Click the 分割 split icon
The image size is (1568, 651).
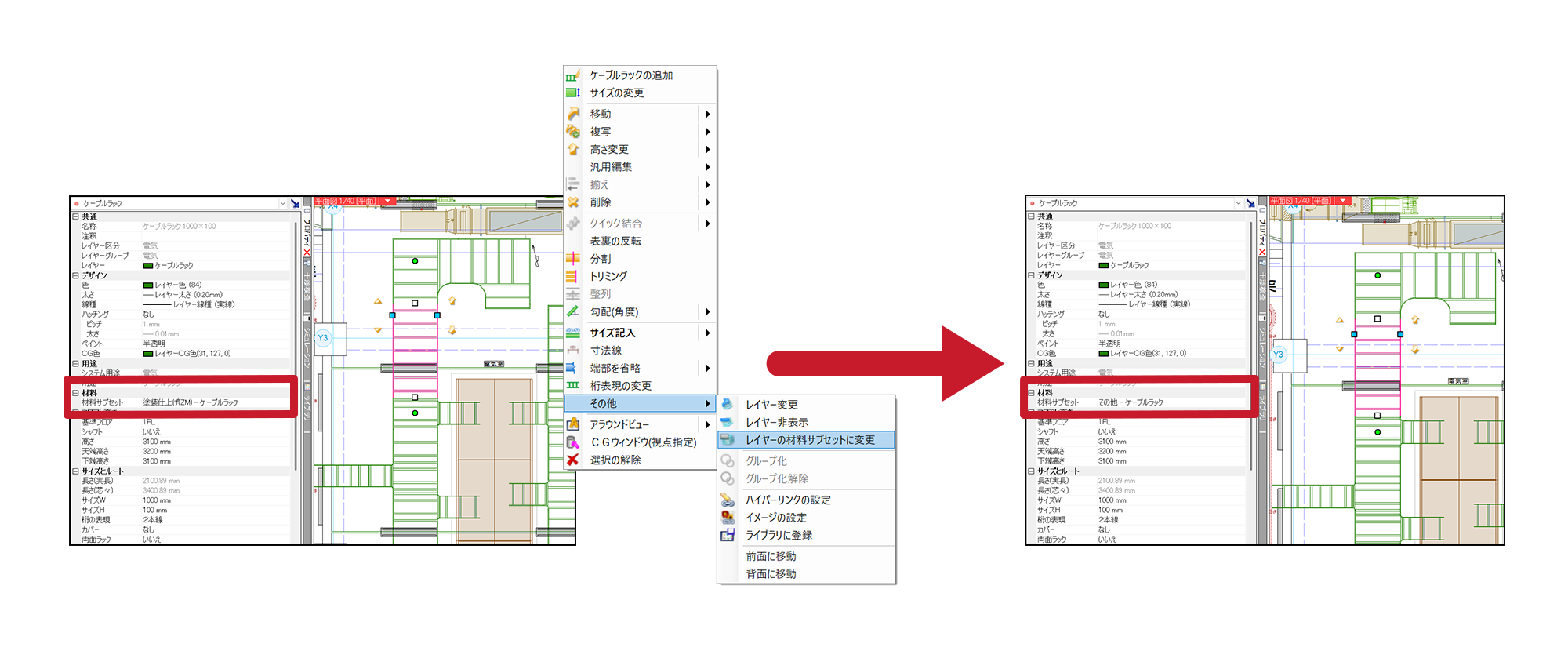tap(573, 259)
